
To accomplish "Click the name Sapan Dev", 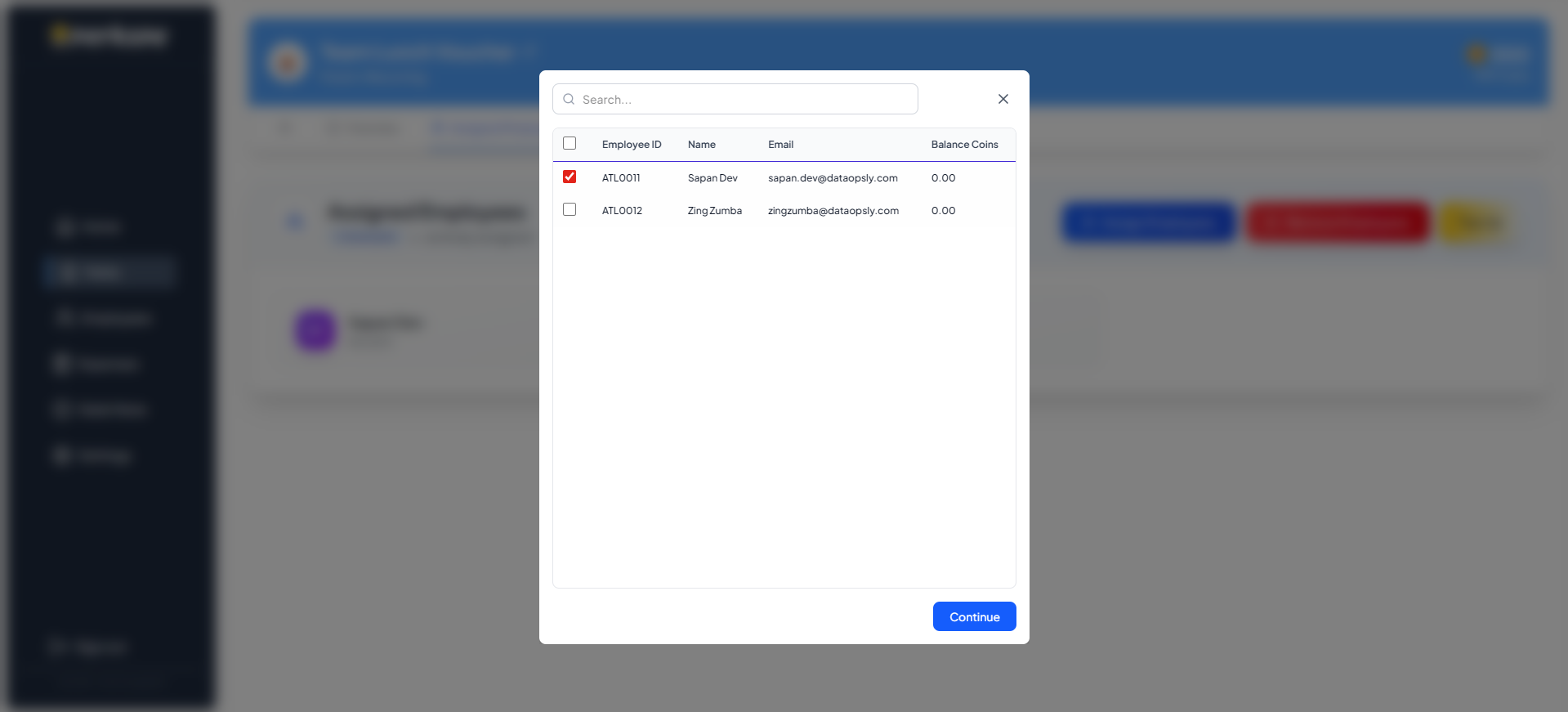I will 713,178.
